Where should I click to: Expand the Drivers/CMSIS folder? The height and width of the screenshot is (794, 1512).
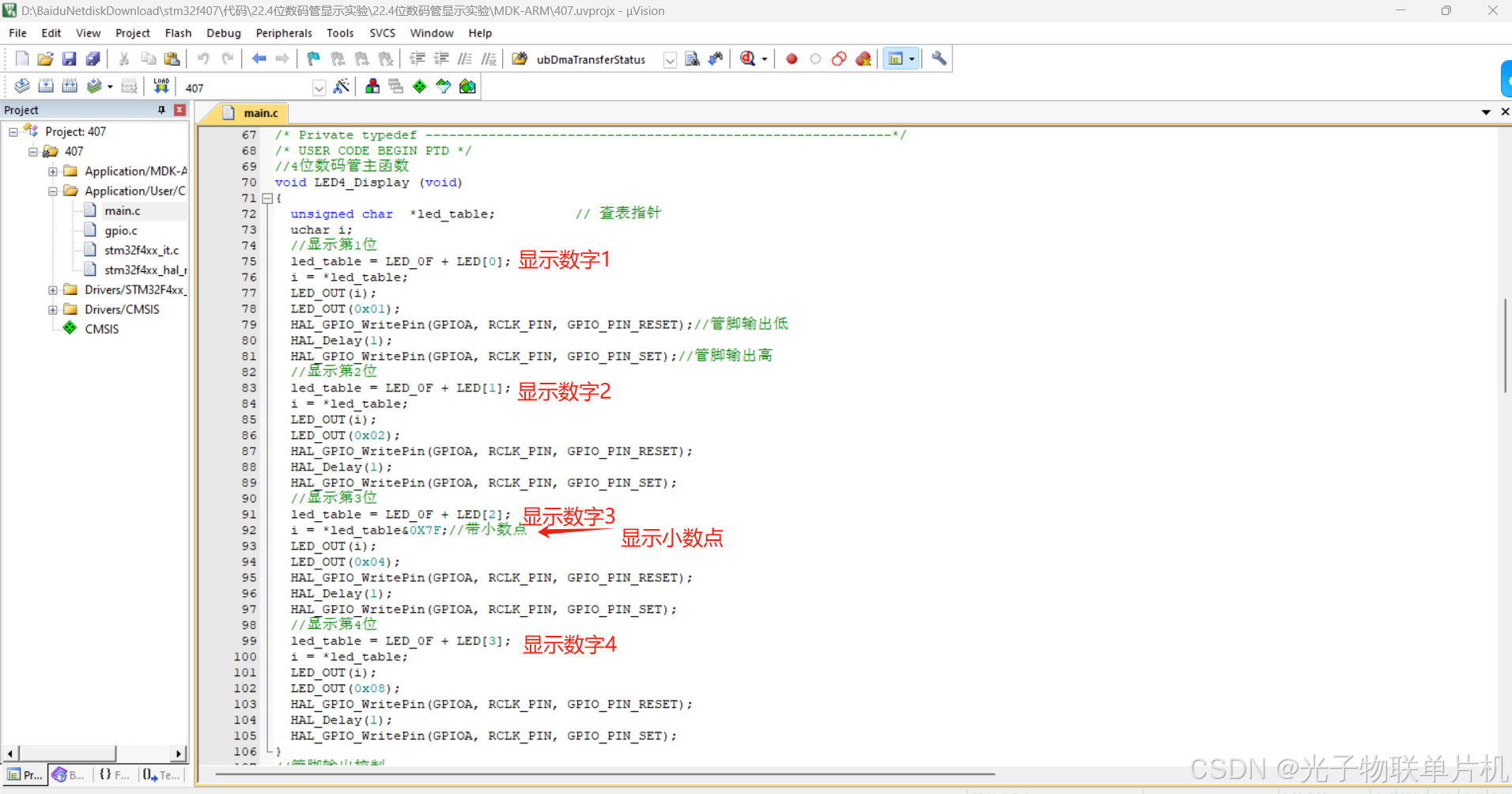click(53, 310)
